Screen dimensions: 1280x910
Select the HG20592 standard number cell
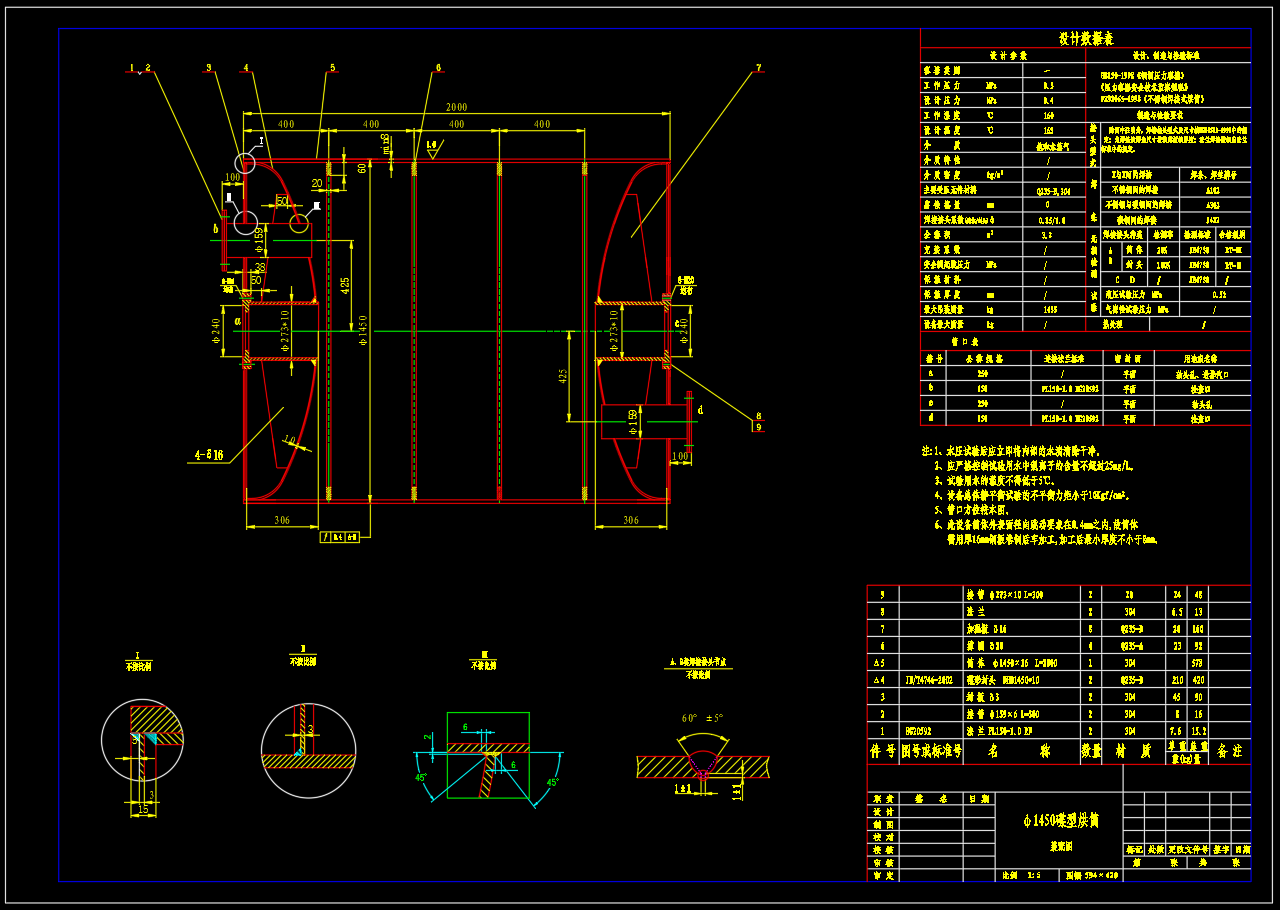coord(919,731)
